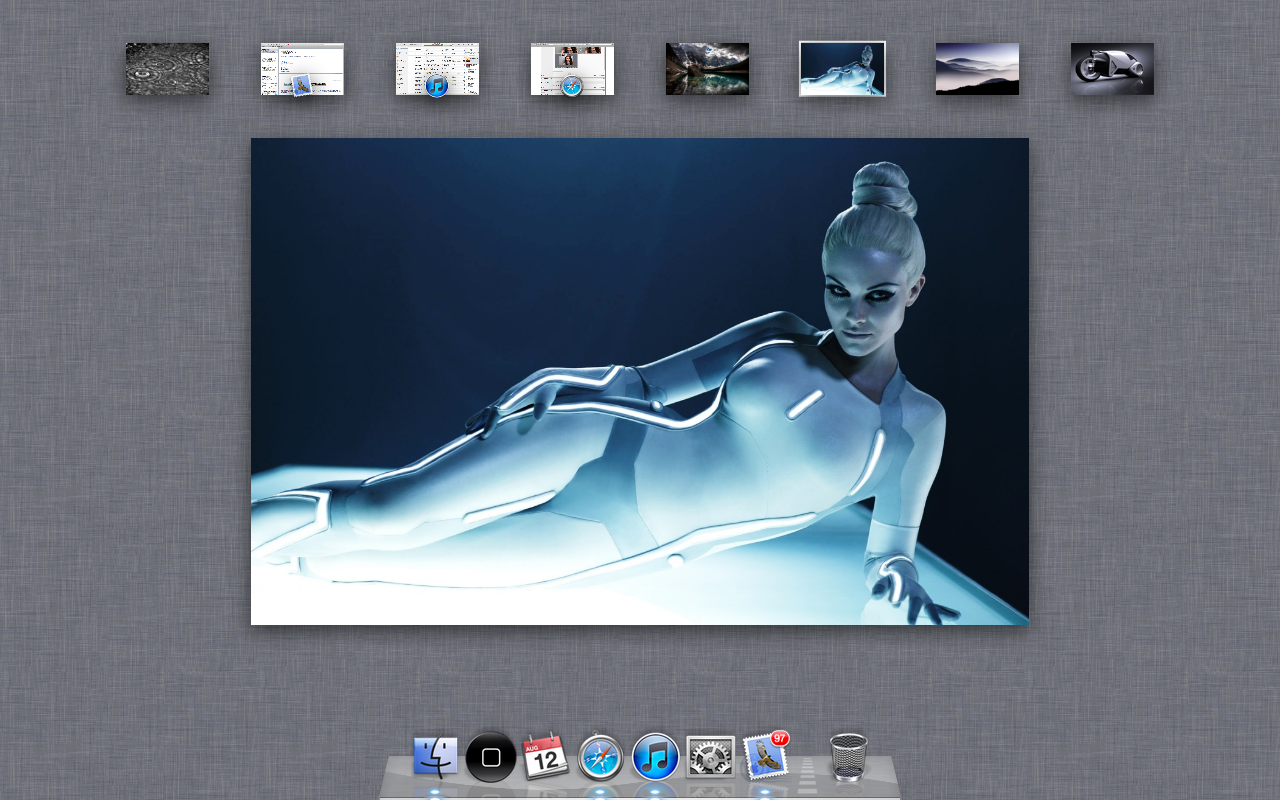Open System Preferences gear in the dock

click(711, 758)
